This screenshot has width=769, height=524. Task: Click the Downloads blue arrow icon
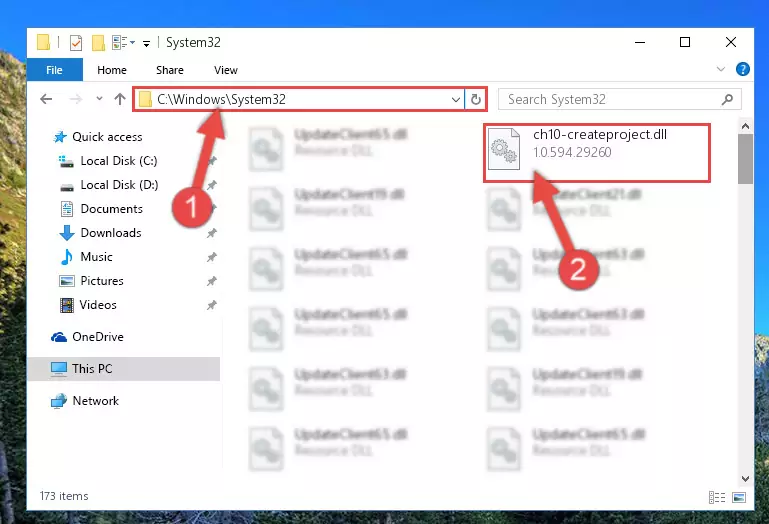[67, 233]
